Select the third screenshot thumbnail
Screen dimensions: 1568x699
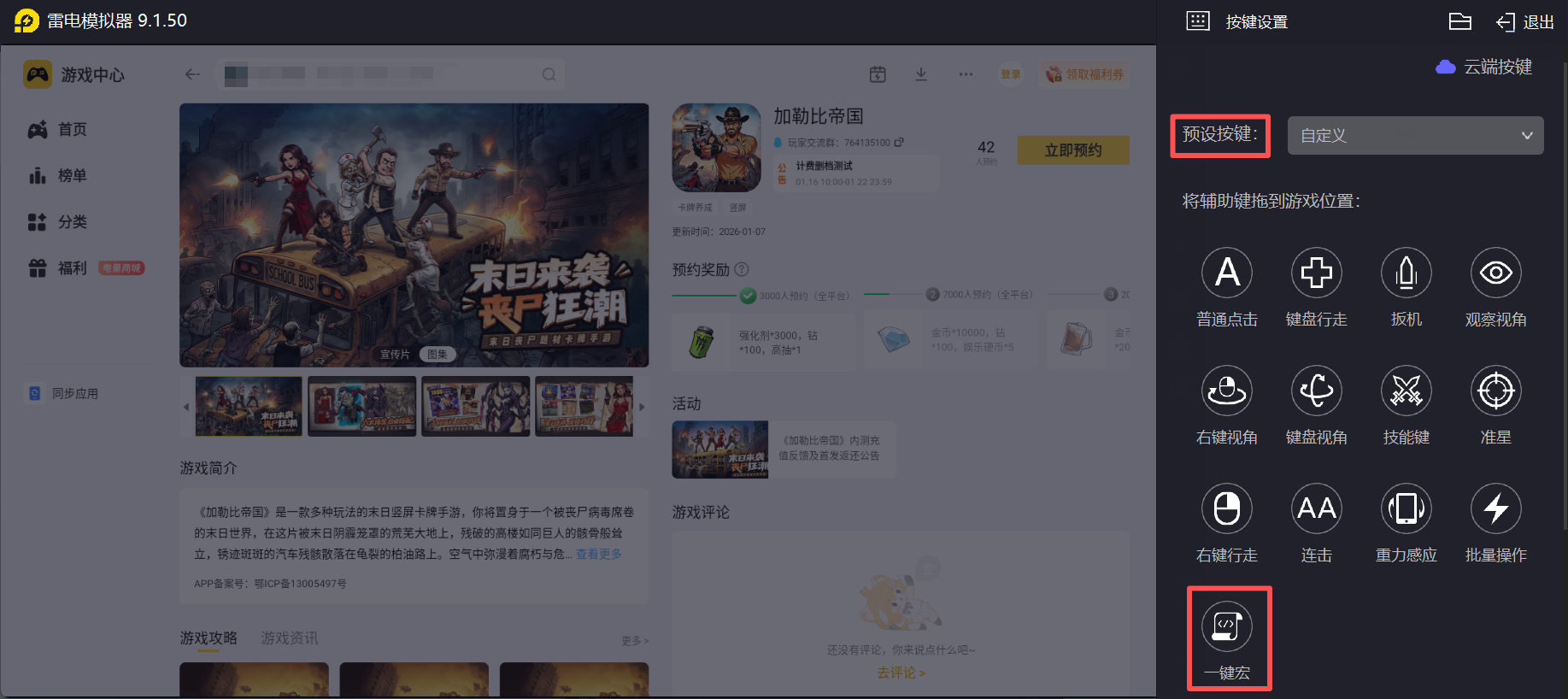point(476,406)
